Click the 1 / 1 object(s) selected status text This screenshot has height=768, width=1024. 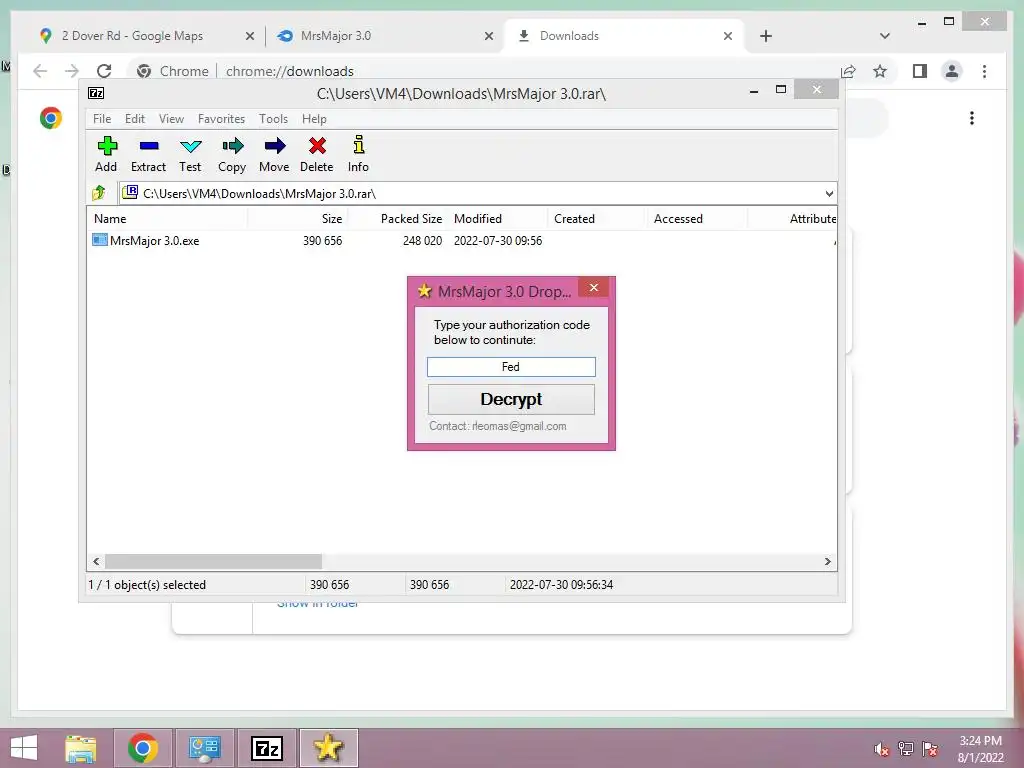[x=147, y=584]
